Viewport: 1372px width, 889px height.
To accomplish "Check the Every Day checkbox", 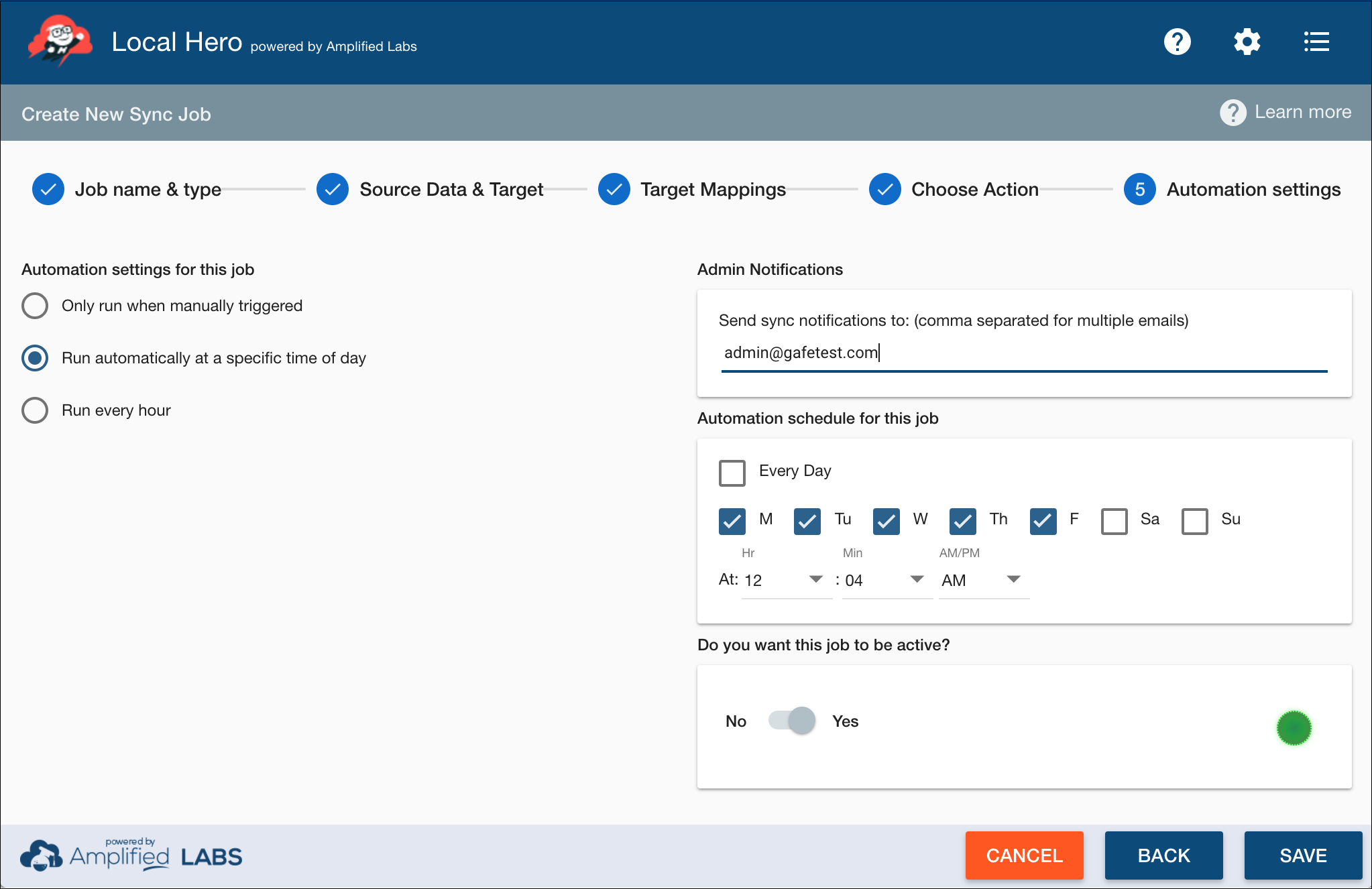I will (732, 473).
